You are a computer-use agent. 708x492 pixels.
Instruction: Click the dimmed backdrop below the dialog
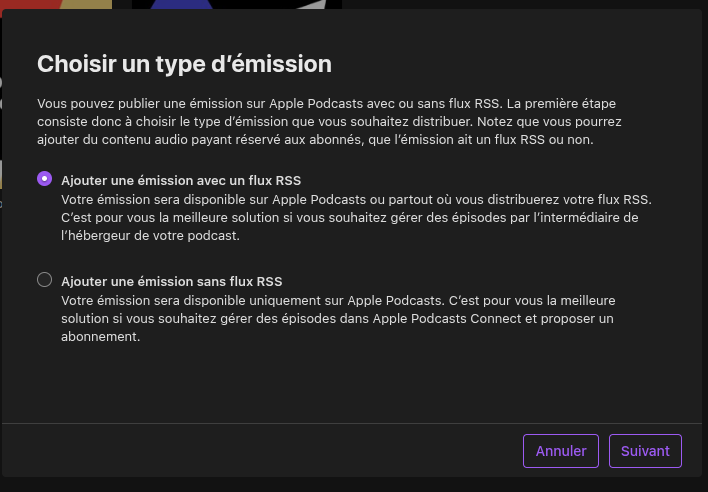(x=354, y=485)
